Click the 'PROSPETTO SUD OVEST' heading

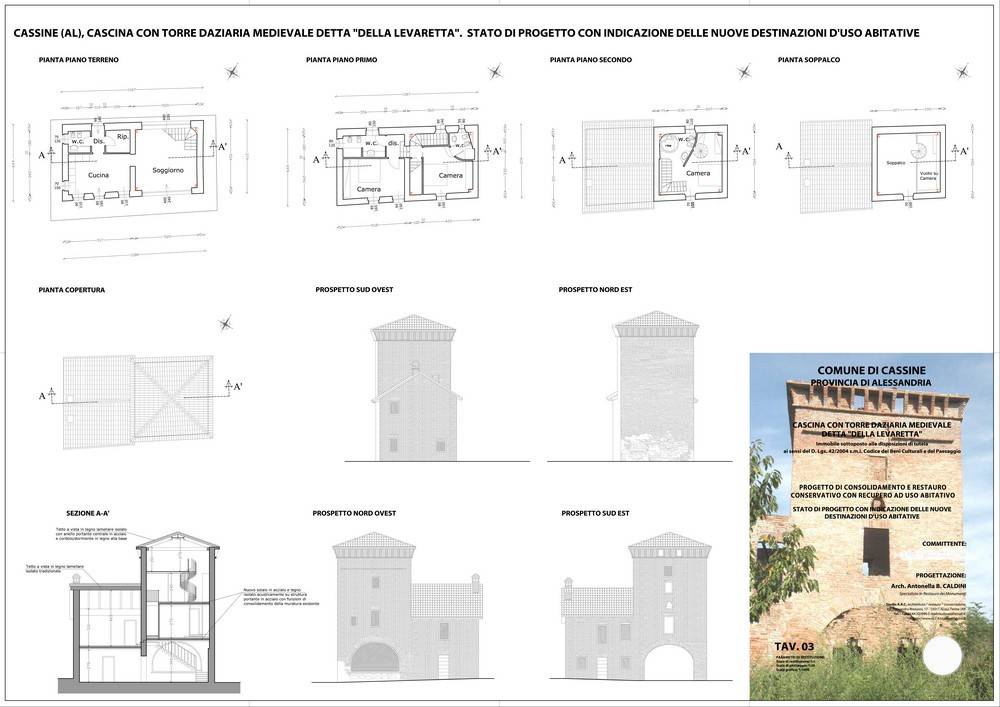tap(354, 290)
